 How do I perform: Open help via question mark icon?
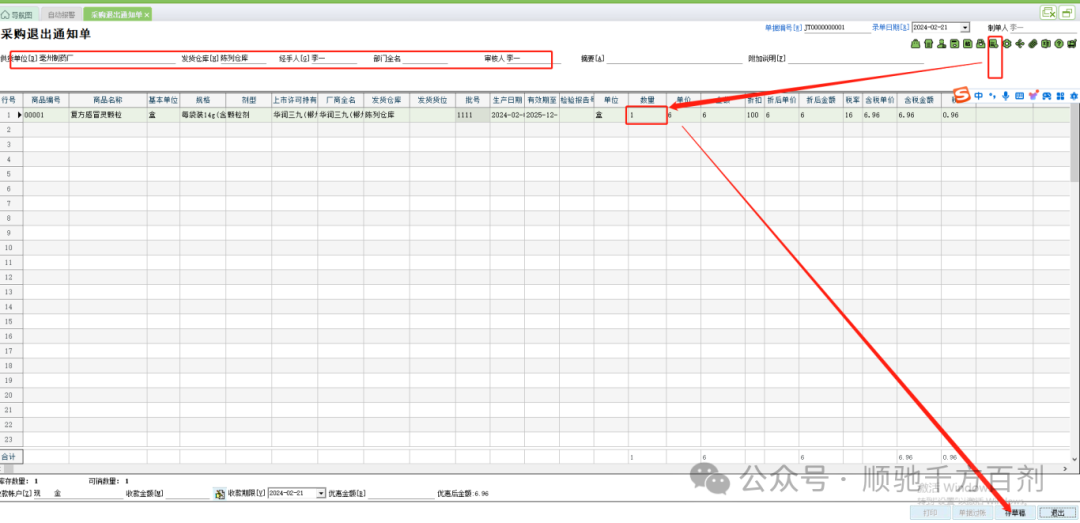click(x=1059, y=44)
